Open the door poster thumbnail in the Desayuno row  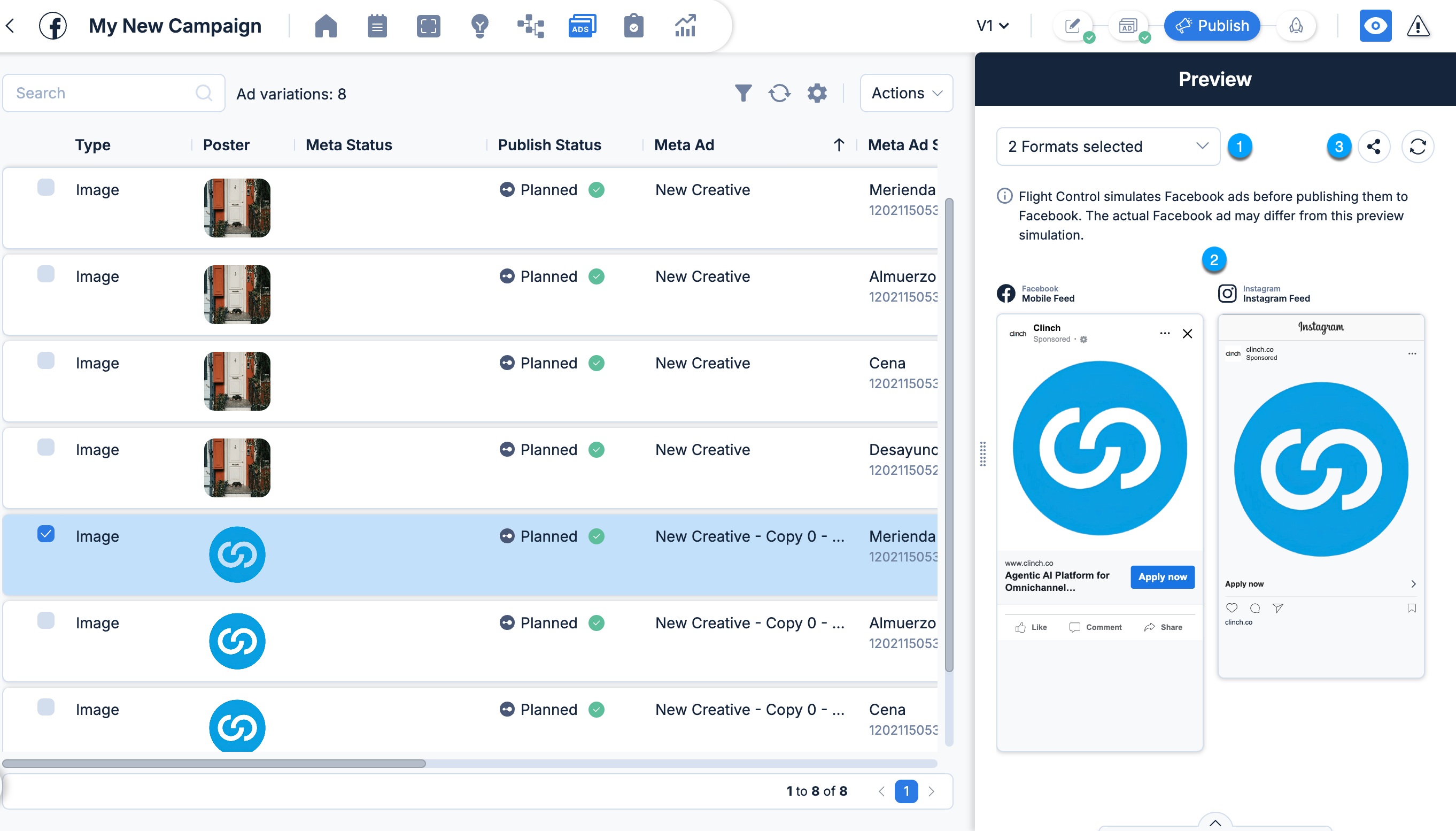click(x=237, y=468)
